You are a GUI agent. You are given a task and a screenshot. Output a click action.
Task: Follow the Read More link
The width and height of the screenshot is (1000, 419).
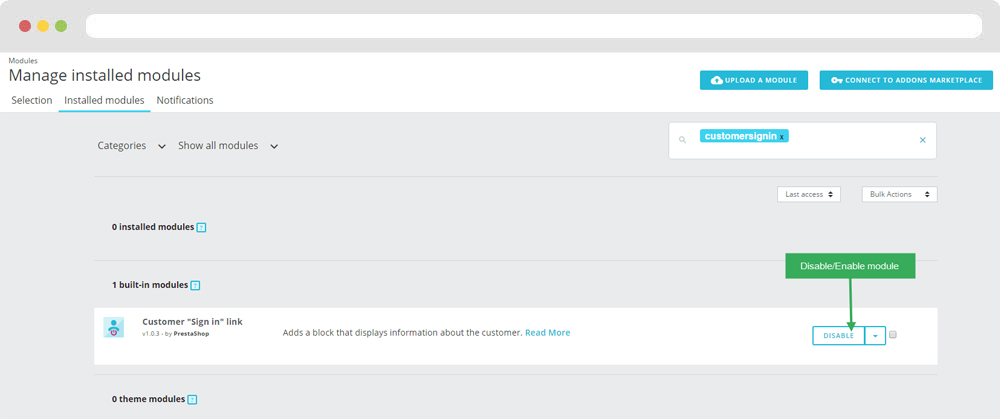click(547, 333)
